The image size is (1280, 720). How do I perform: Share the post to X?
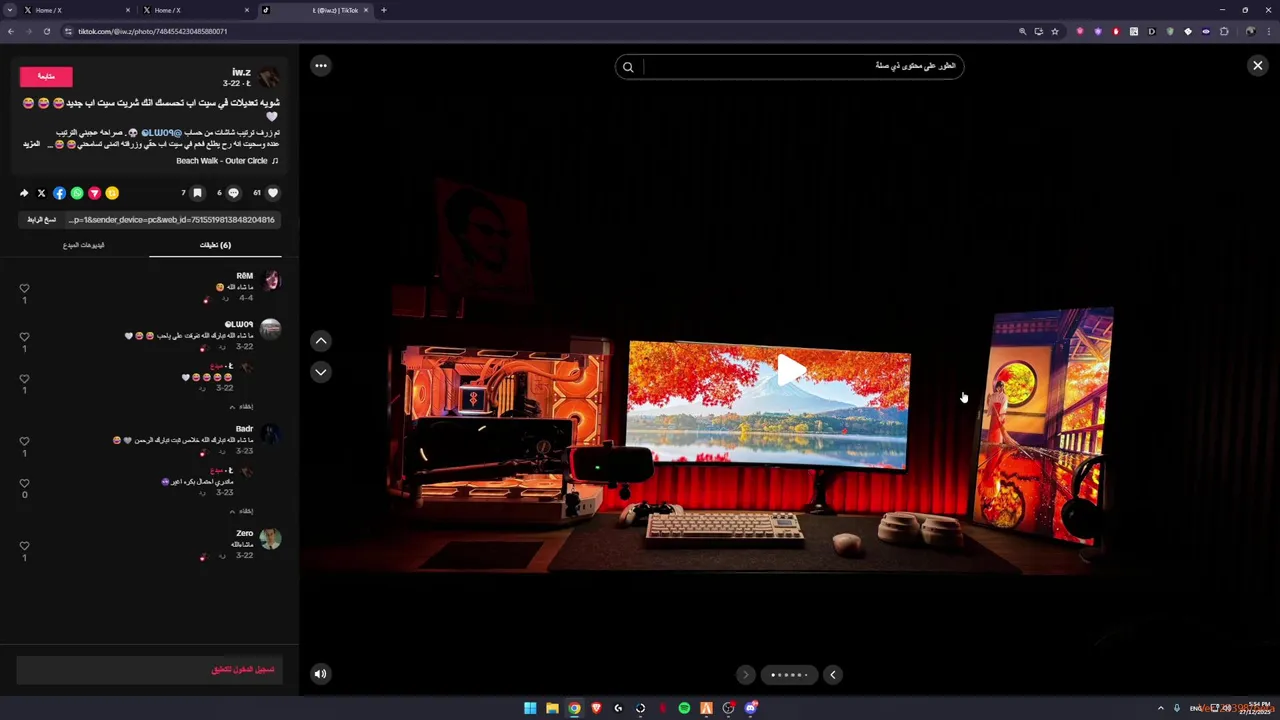41,193
